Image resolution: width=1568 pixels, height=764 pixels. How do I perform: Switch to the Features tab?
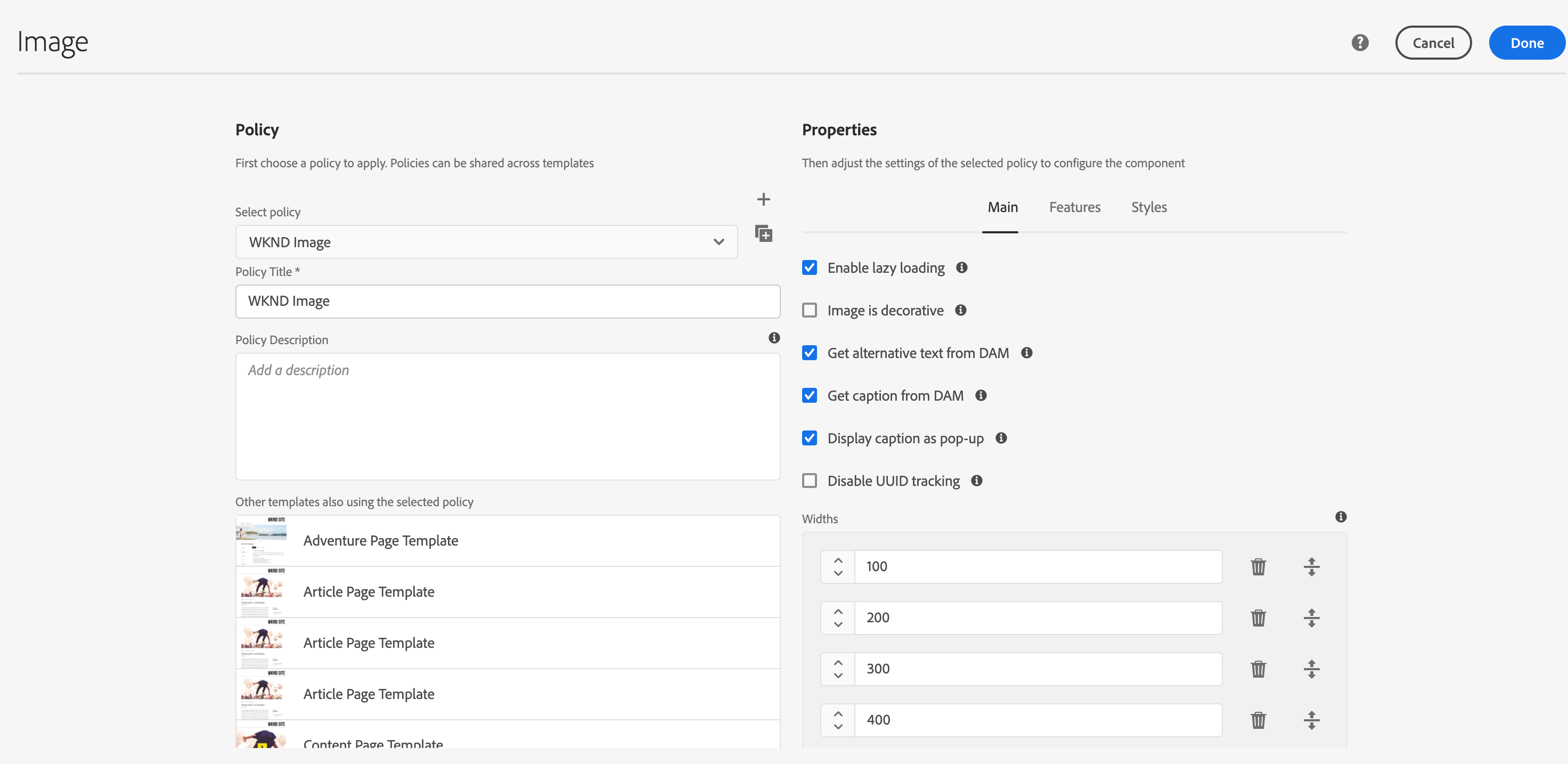click(x=1074, y=207)
